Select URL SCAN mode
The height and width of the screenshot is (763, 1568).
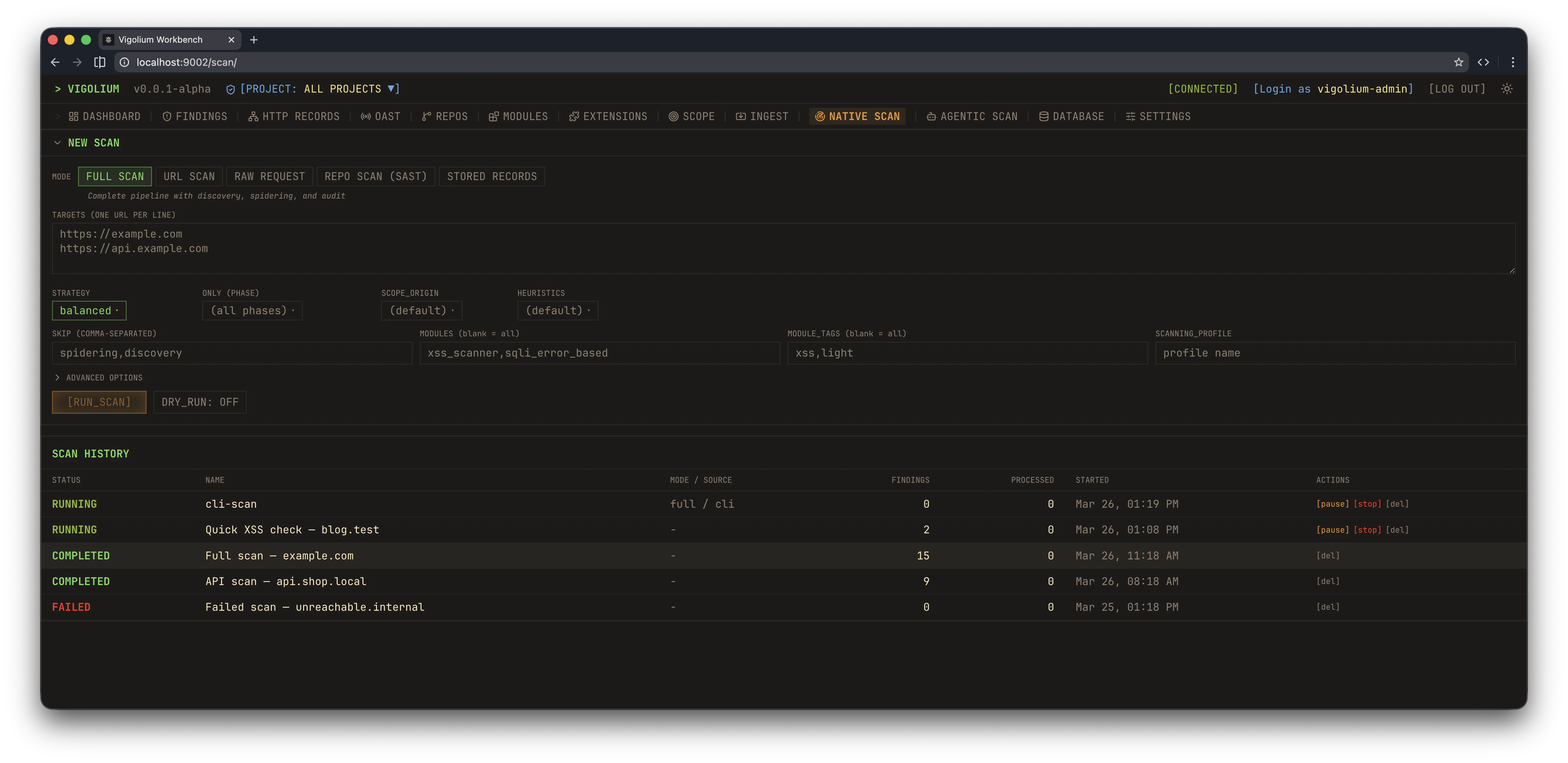189,176
